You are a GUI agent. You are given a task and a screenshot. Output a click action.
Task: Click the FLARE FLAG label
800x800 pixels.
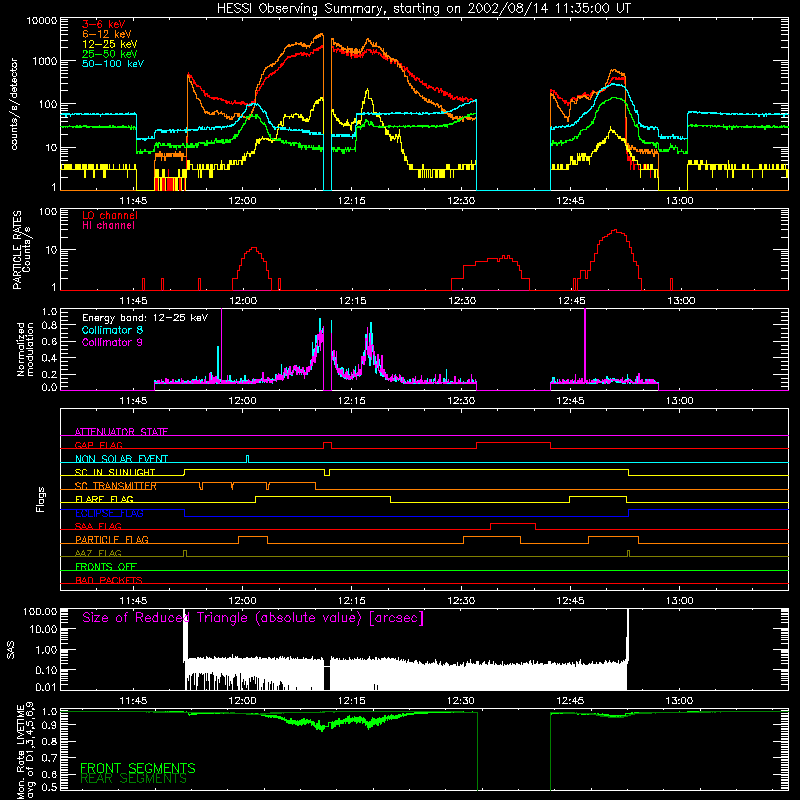pyautogui.click(x=104, y=499)
